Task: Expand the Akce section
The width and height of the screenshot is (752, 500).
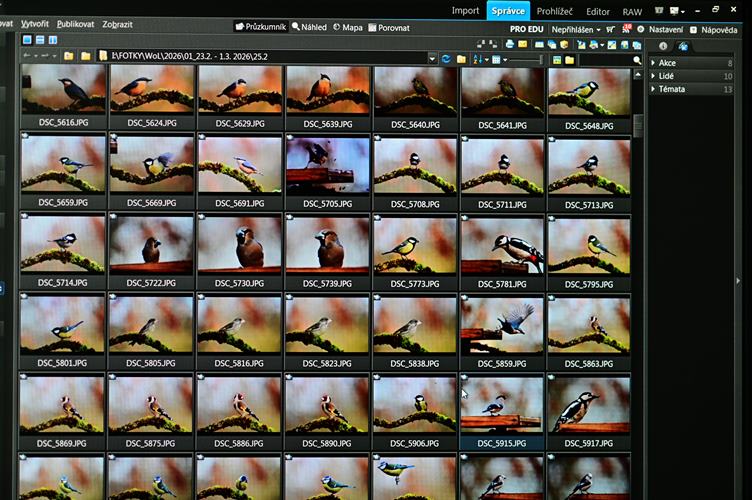Action: (666, 63)
